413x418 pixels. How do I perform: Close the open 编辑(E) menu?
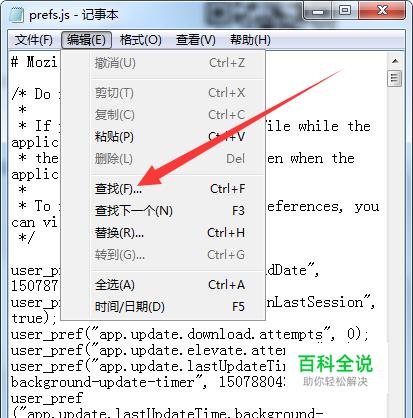point(86,40)
